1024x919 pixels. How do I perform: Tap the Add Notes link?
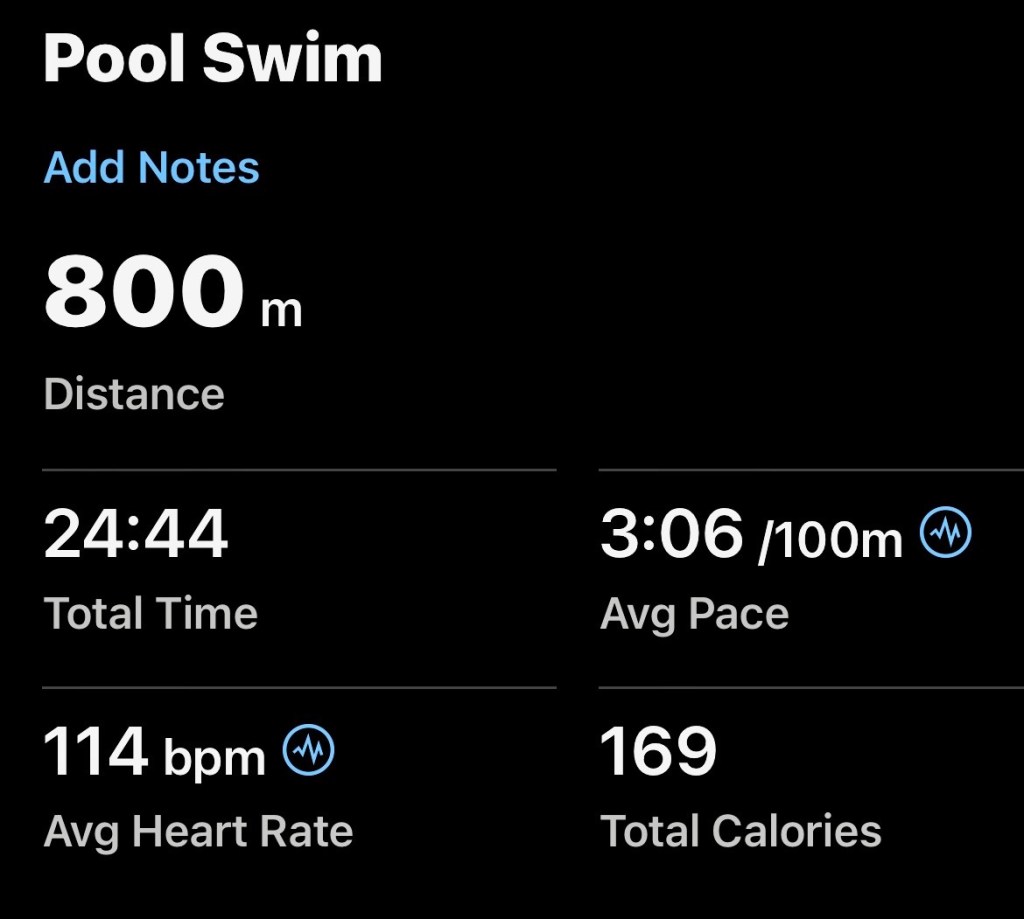152,167
